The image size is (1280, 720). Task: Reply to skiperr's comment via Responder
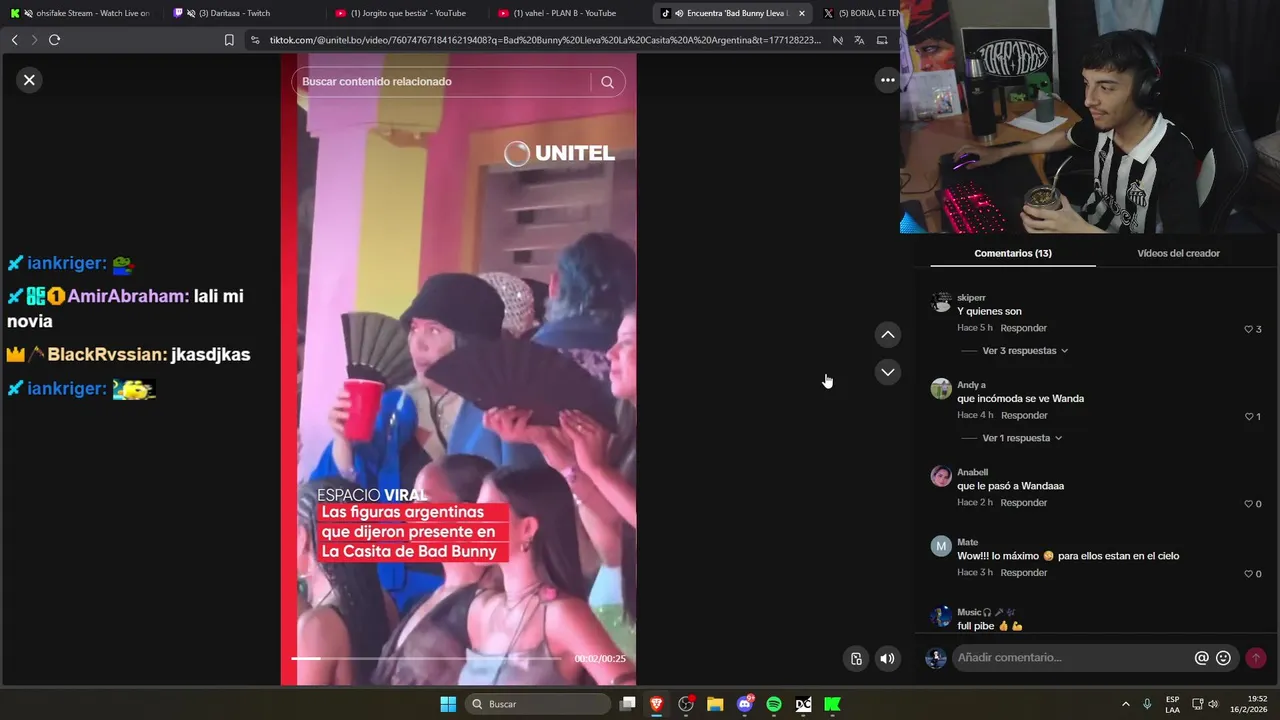coord(1024,328)
